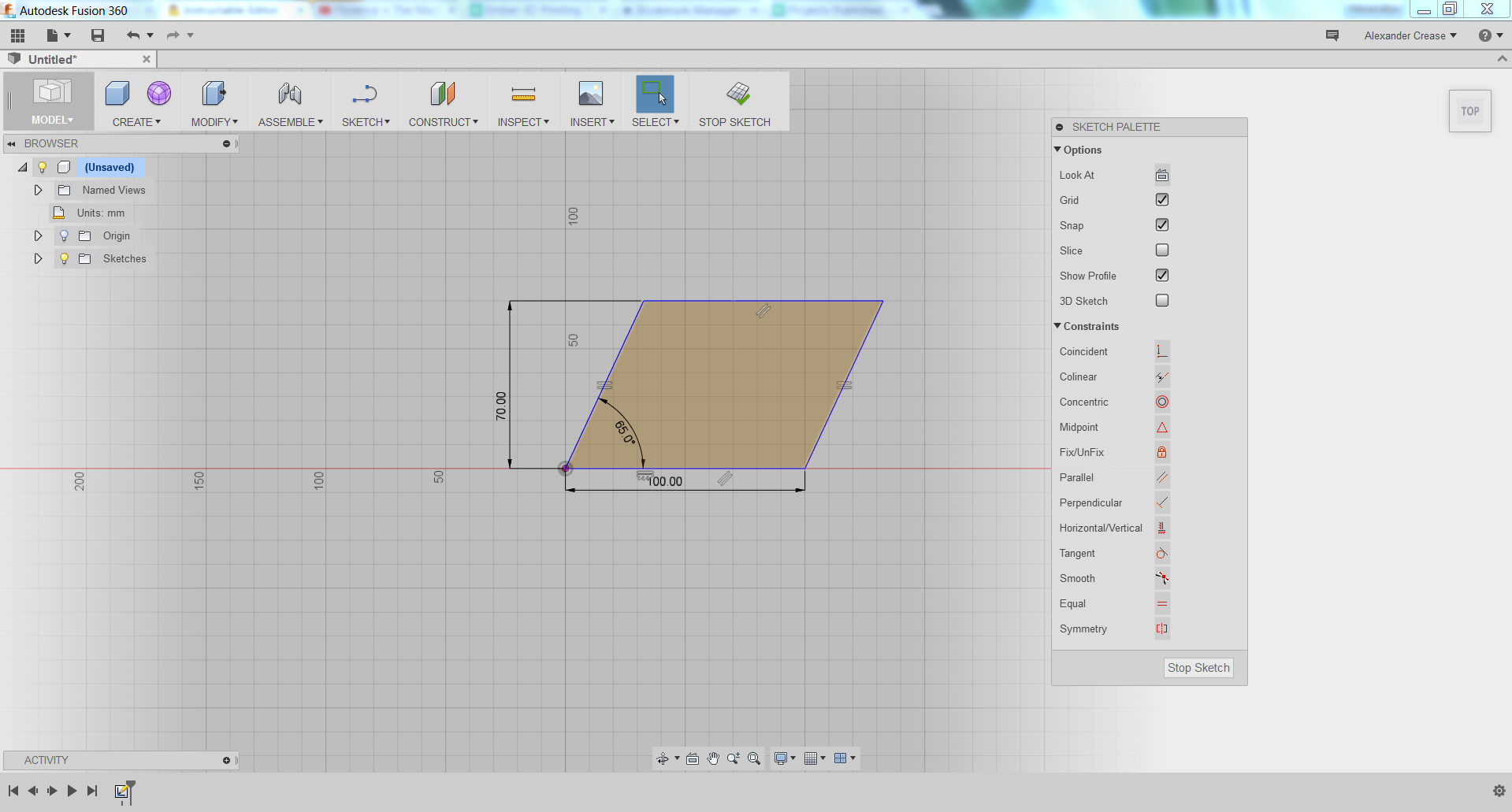Toggle visibility of the Sketches folder
Image resolution: width=1512 pixels, height=812 pixels.
[63, 258]
